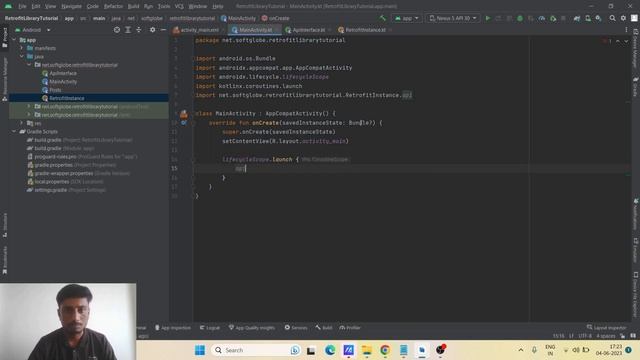Open the File menu
640x360 pixels.
(x=22, y=6)
